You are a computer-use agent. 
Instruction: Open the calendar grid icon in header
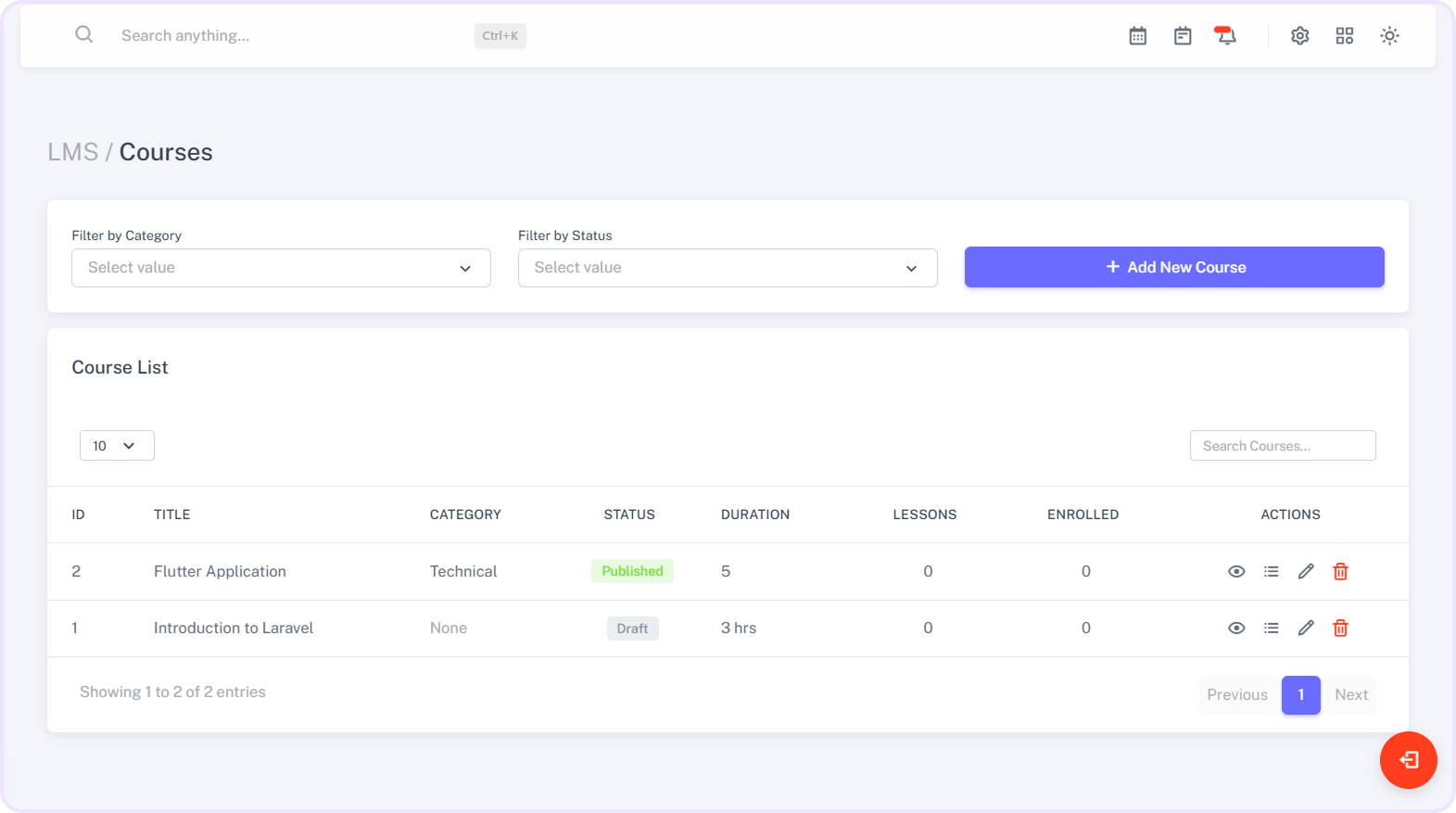coord(1138,36)
